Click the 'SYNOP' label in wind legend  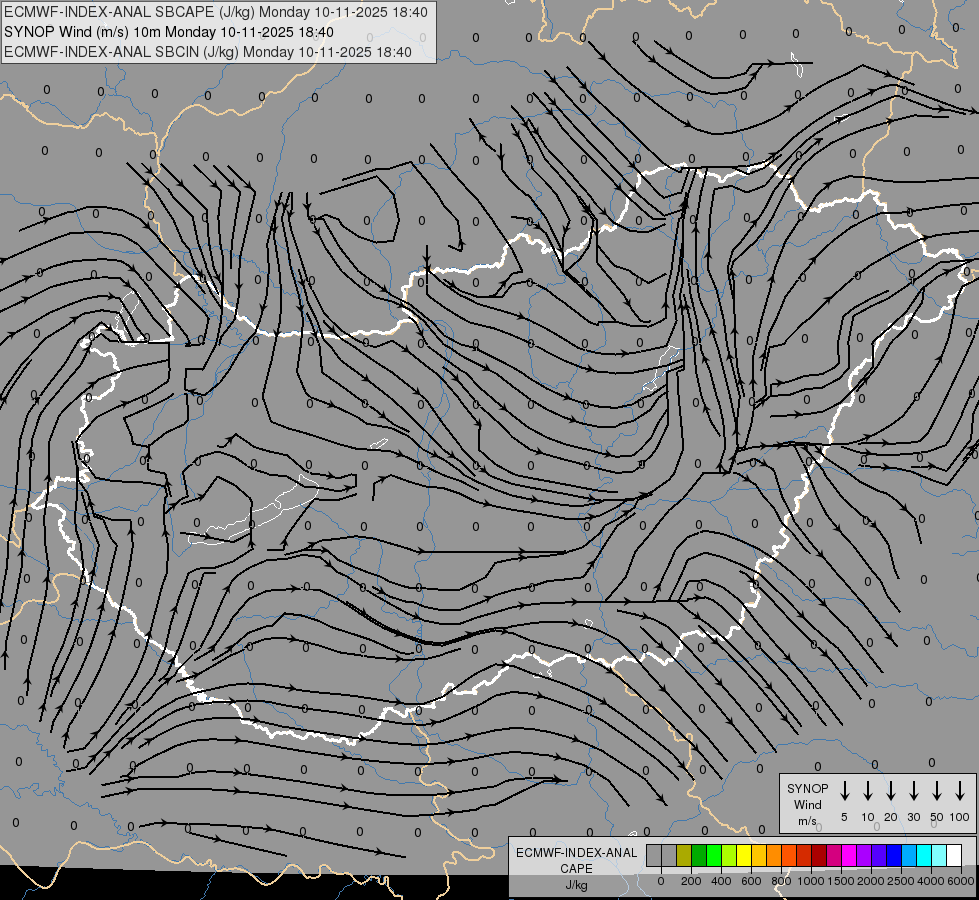point(807,788)
